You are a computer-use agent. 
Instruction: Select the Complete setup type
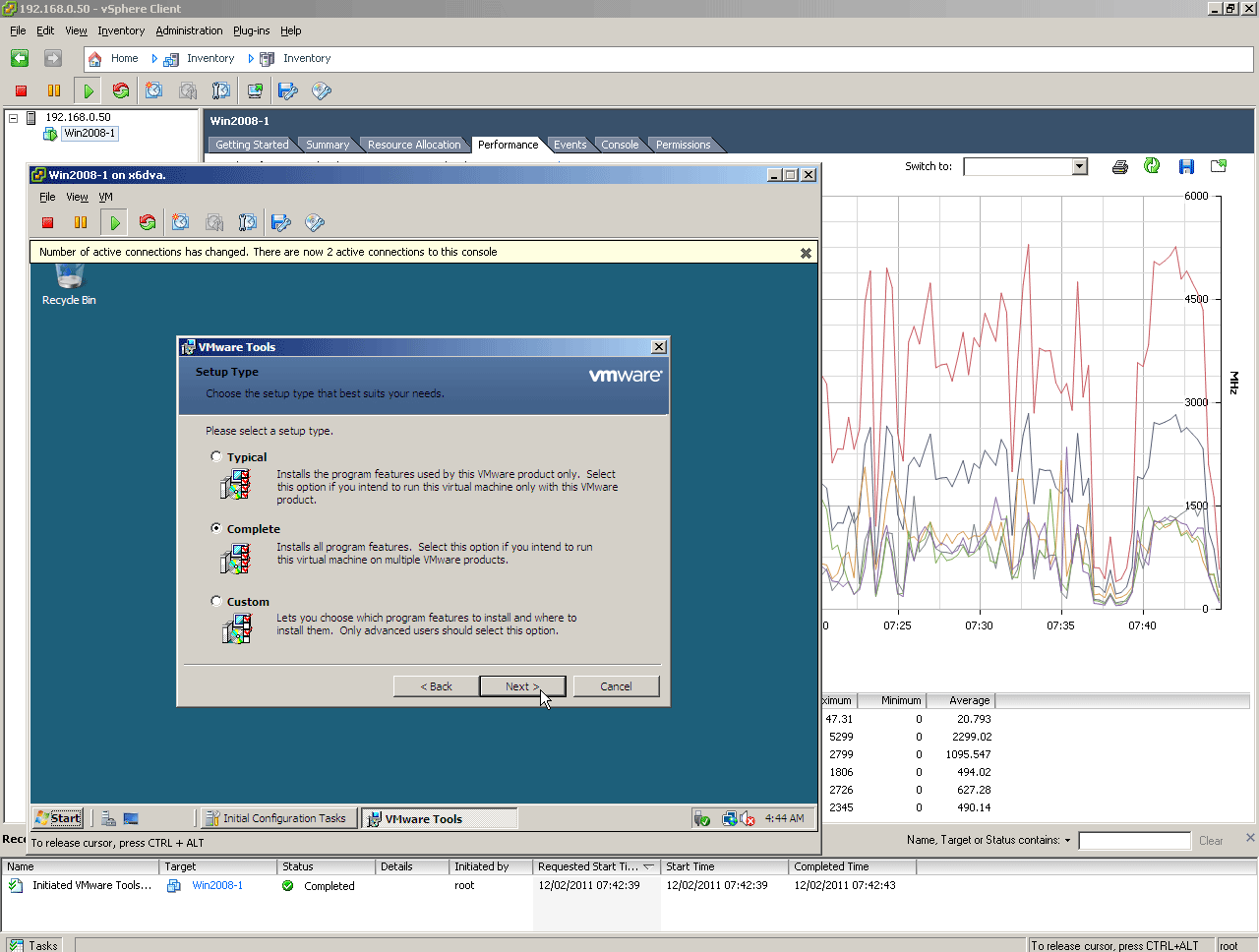[216, 528]
